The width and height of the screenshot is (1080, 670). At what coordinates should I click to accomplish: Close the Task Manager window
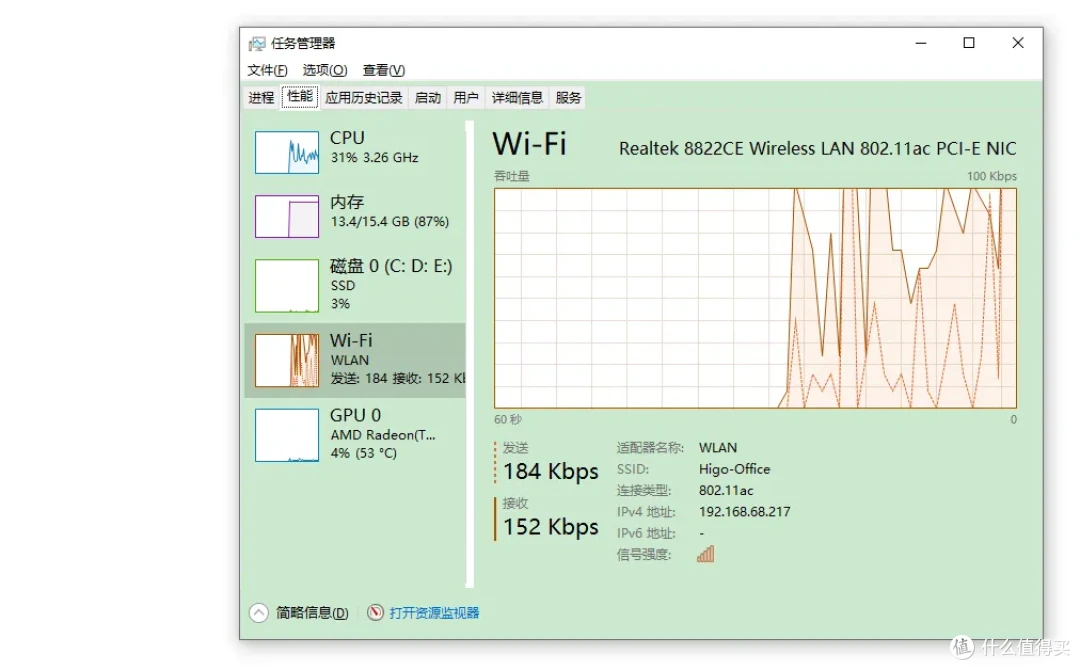pyautogui.click(x=1017, y=43)
